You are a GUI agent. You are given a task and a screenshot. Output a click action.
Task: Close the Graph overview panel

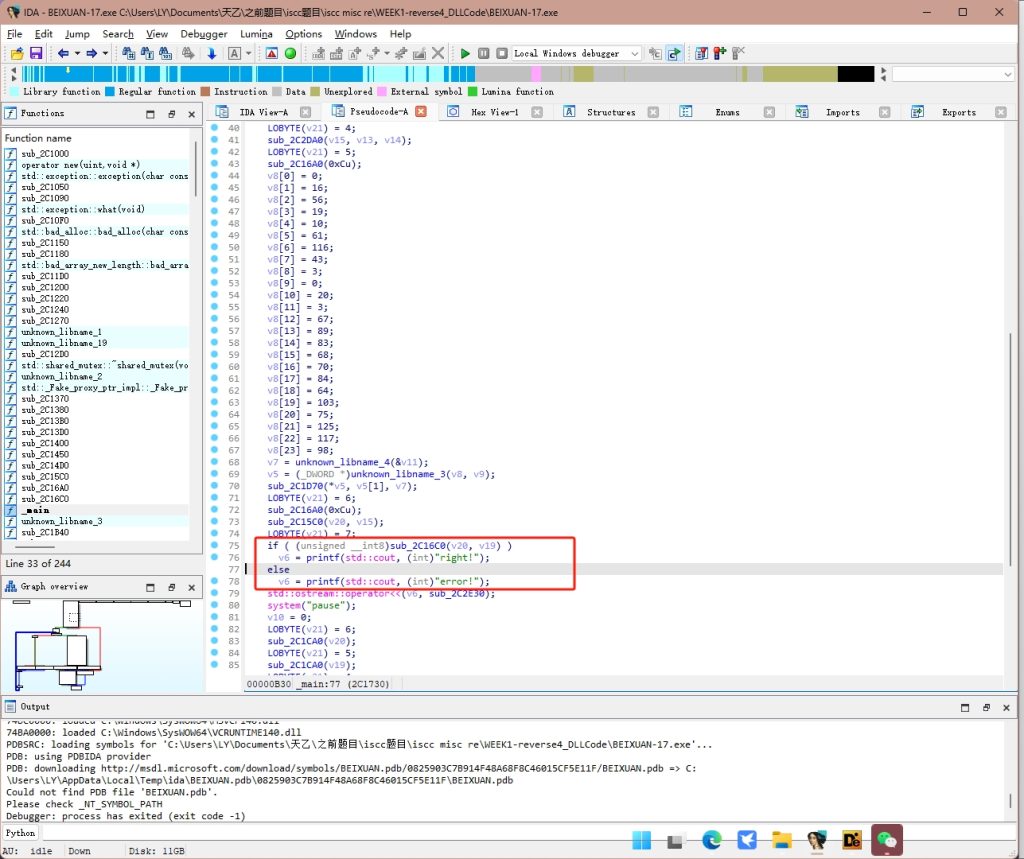point(191,587)
